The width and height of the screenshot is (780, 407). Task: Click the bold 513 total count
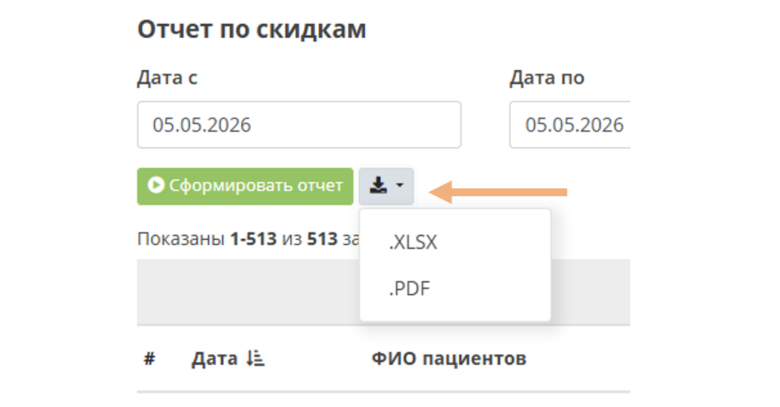point(322,239)
